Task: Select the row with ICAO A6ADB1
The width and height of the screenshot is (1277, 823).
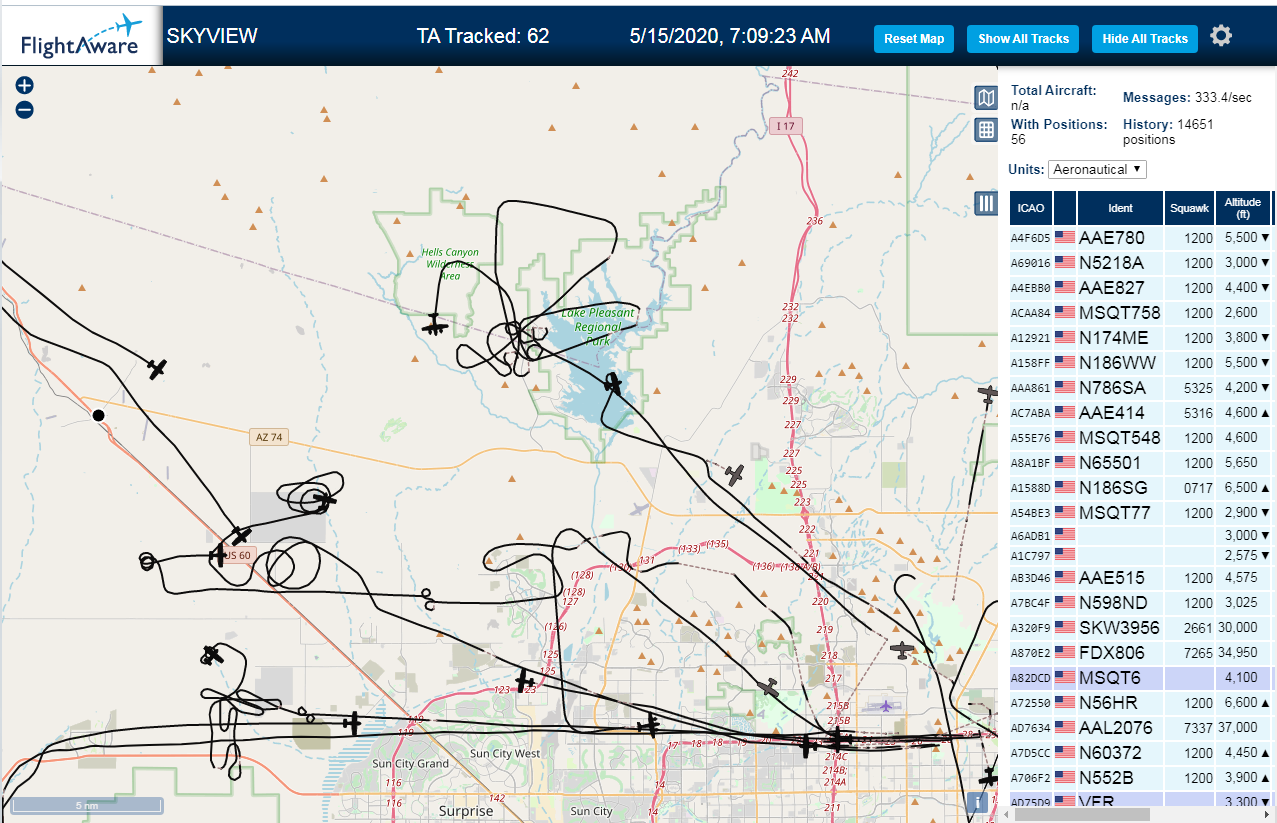Action: pyautogui.click(x=1141, y=535)
